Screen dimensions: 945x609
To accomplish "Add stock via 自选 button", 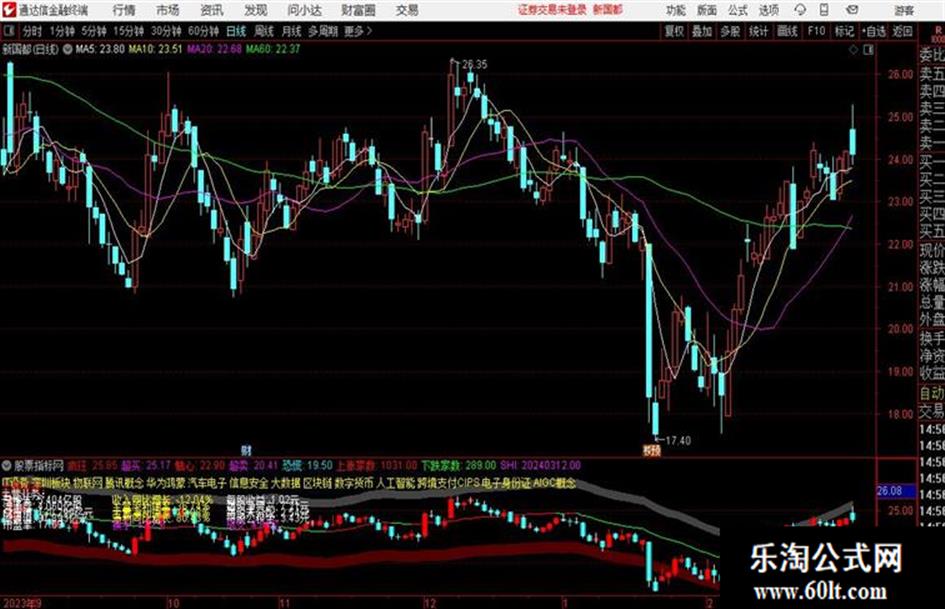I will pos(874,31).
